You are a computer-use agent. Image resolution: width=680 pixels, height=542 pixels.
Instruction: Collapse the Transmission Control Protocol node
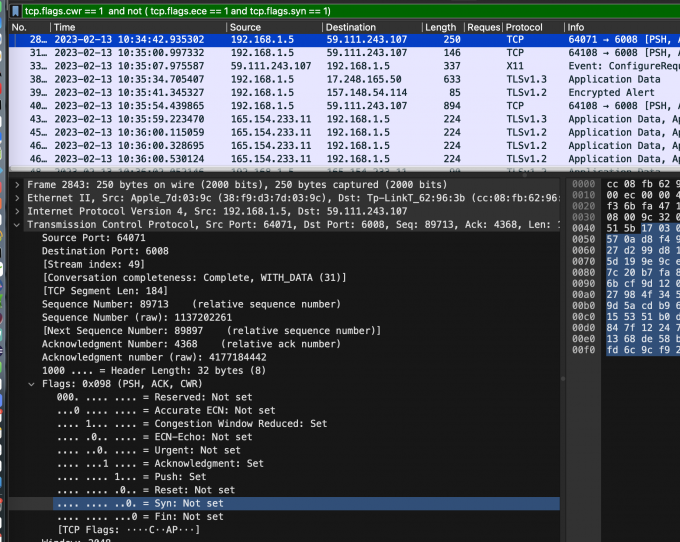coord(17,225)
